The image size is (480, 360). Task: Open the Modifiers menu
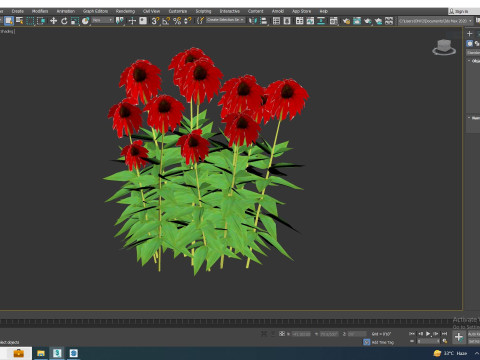point(40,11)
